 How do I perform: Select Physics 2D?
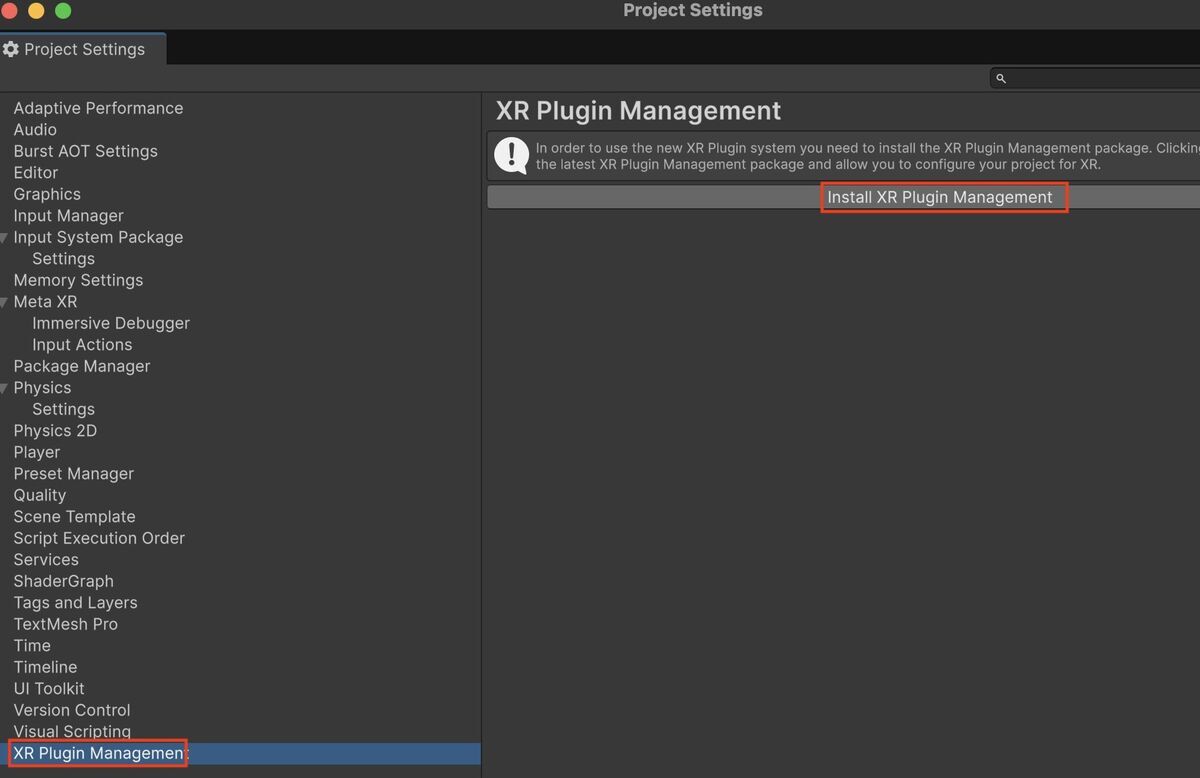click(55, 431)
